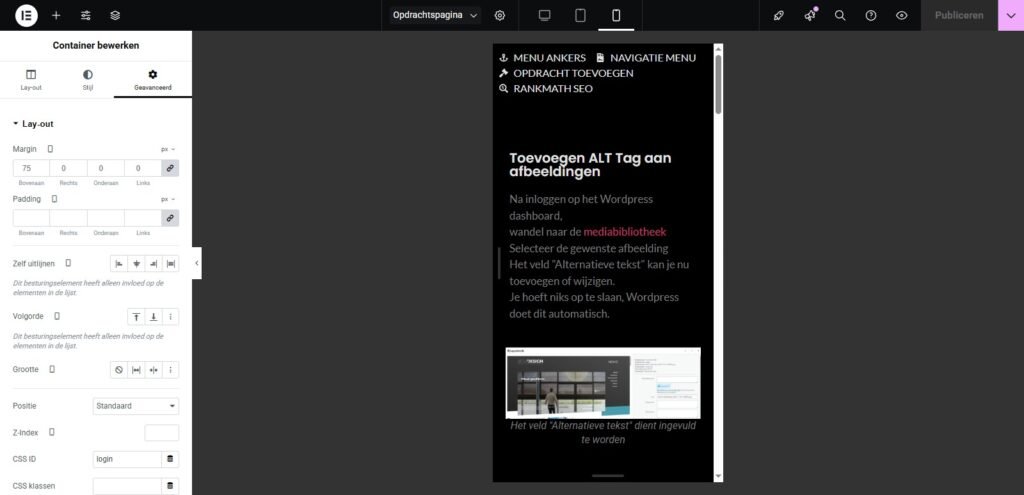Toggle the margin values link icon

click(170, 168)
